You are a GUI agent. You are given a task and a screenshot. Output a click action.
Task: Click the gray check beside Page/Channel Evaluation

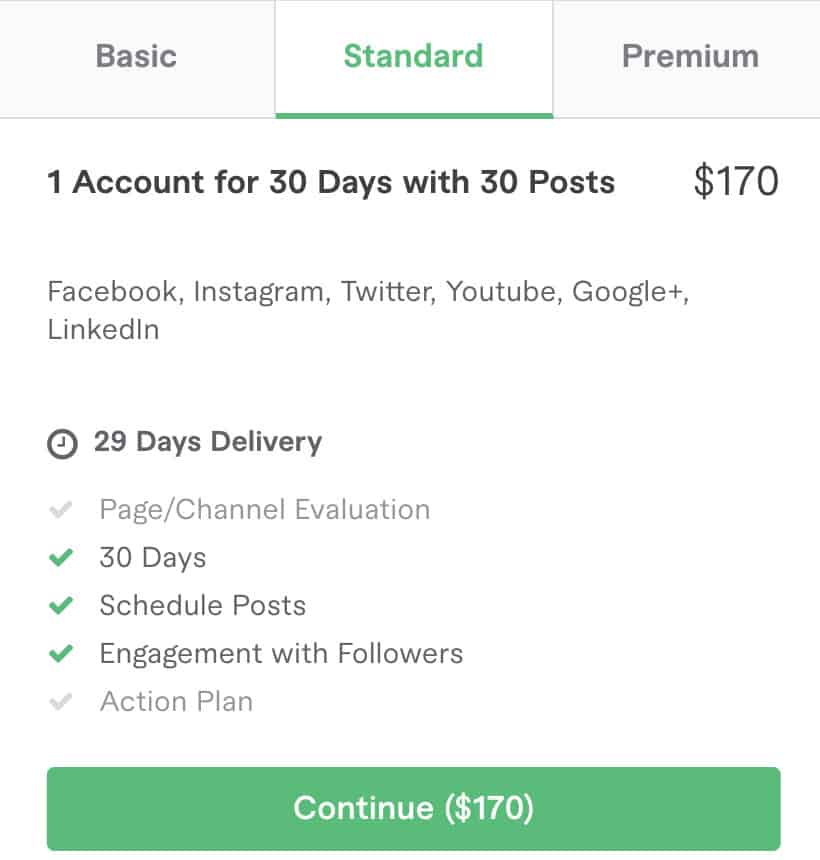(x=62, y=509)
